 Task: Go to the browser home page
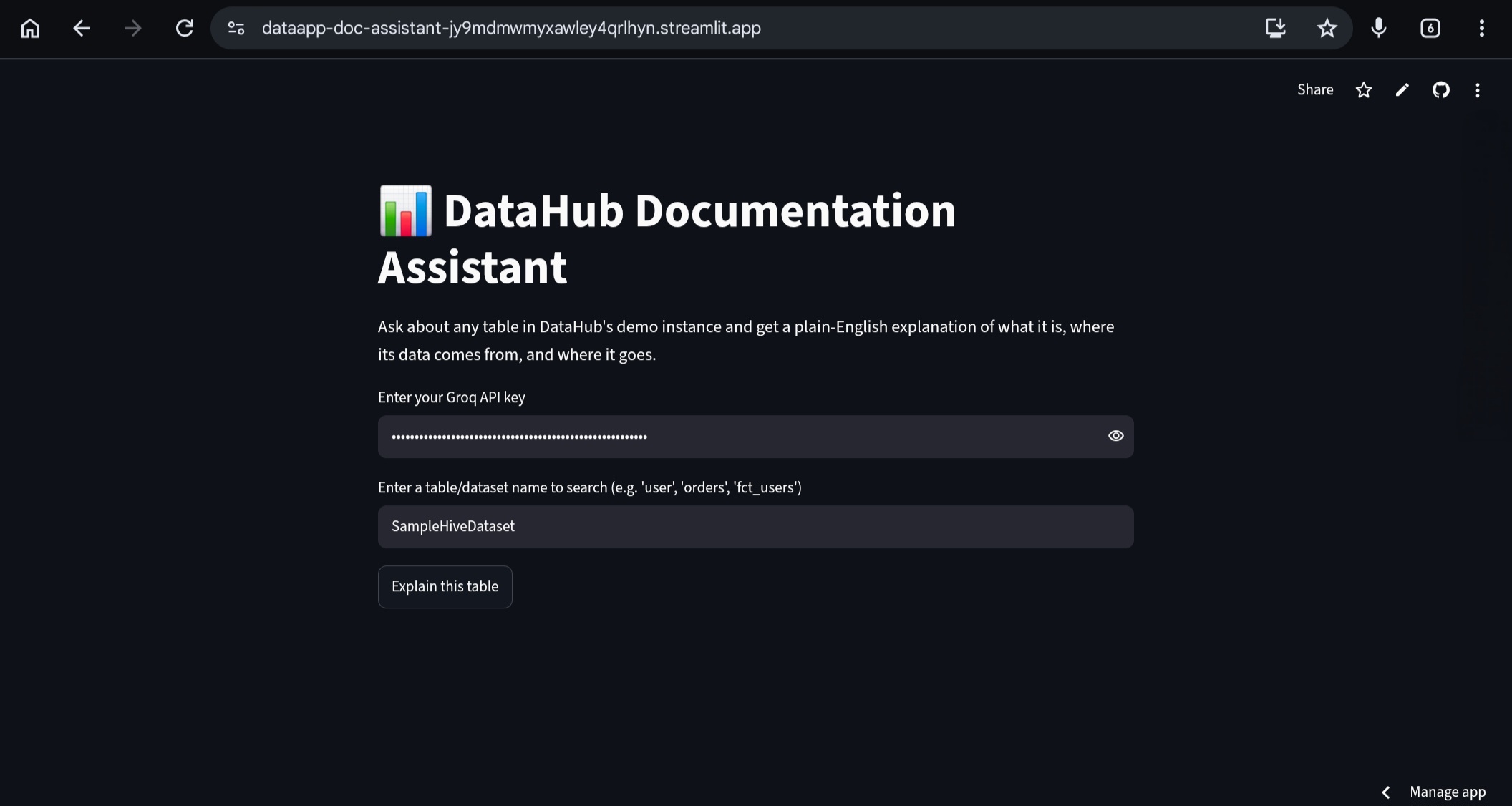coord(30,28)
